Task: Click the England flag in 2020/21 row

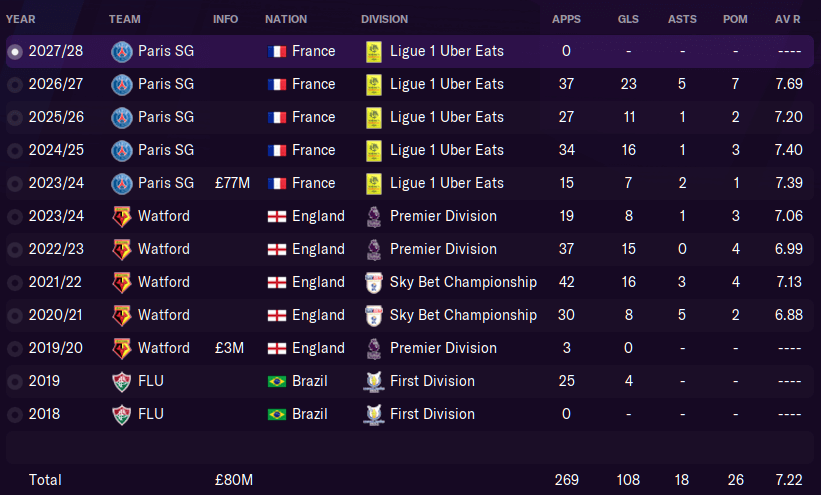Action: click(277, 315)
